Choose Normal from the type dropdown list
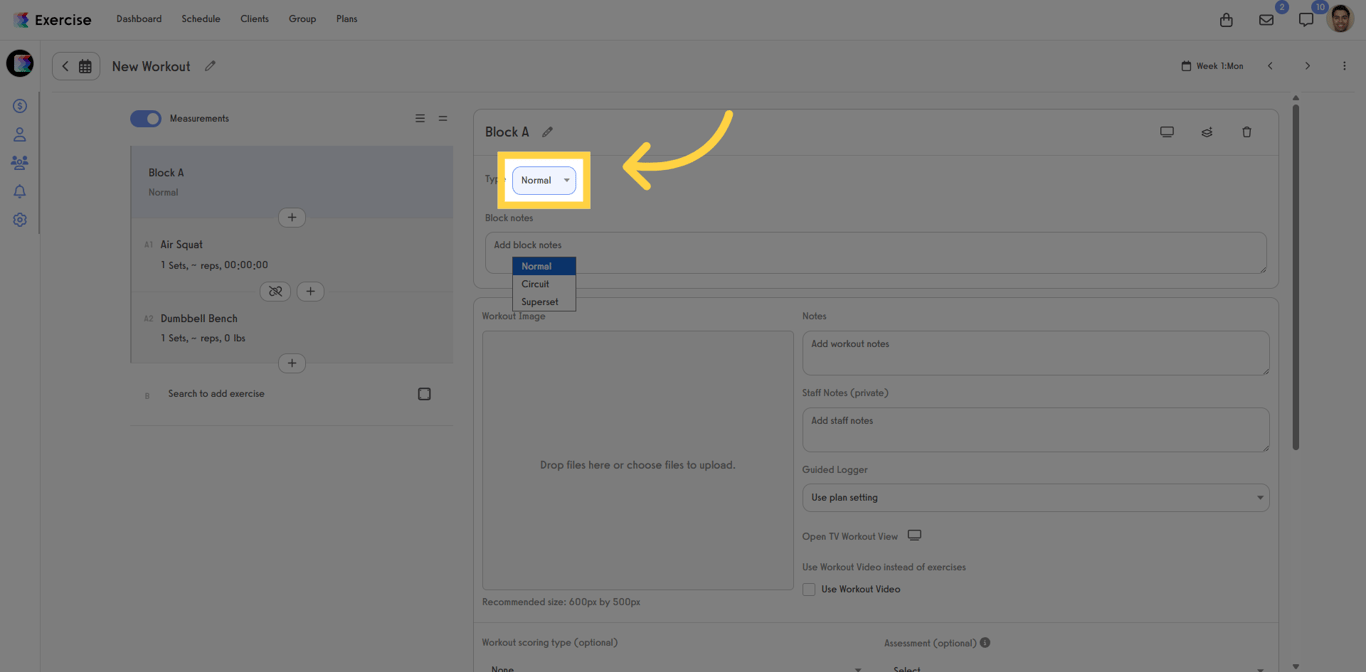Screen dimensions: 1366x672 [x=544, y=266]
